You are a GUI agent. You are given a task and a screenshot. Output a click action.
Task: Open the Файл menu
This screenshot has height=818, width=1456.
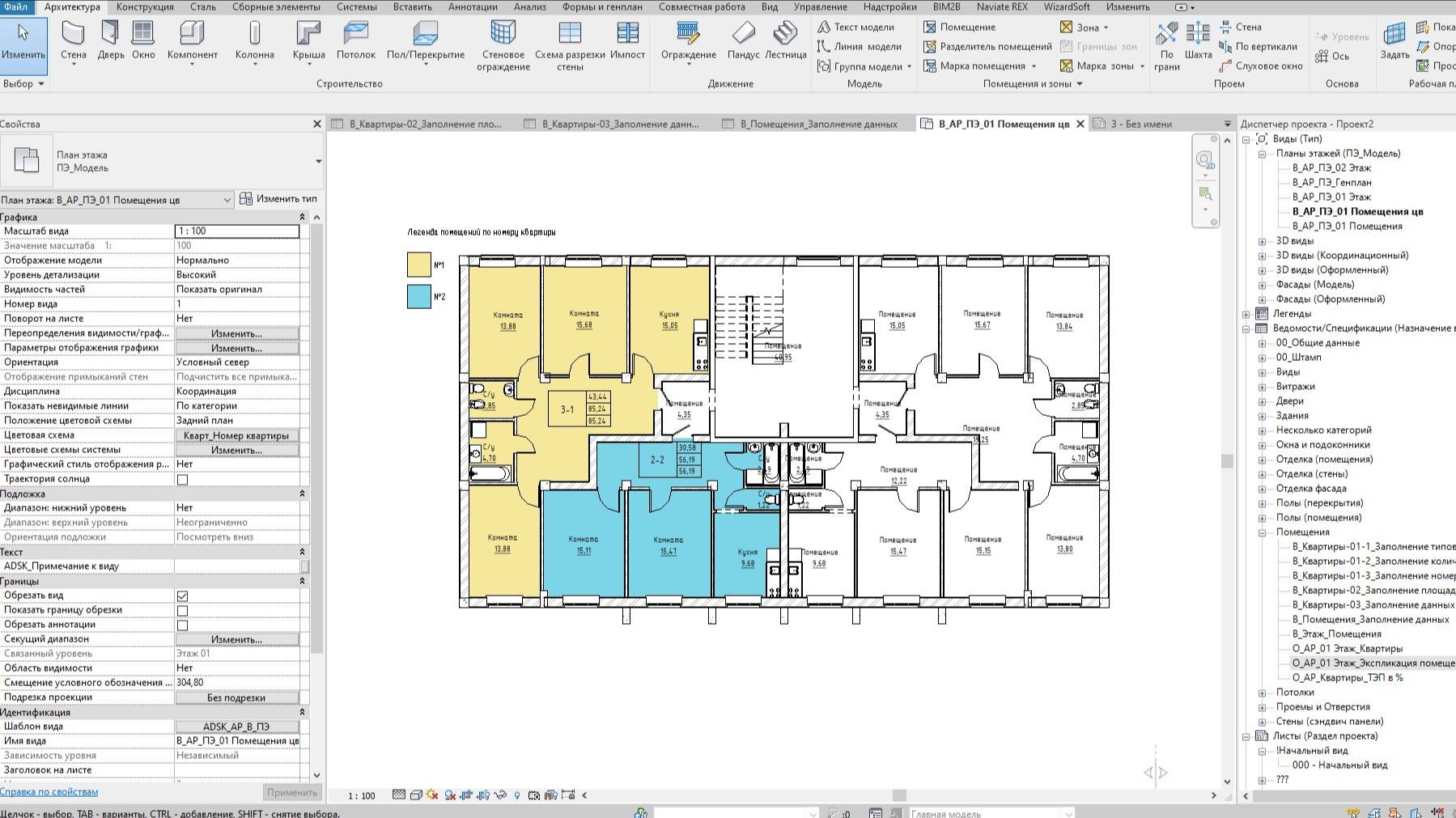15,6
